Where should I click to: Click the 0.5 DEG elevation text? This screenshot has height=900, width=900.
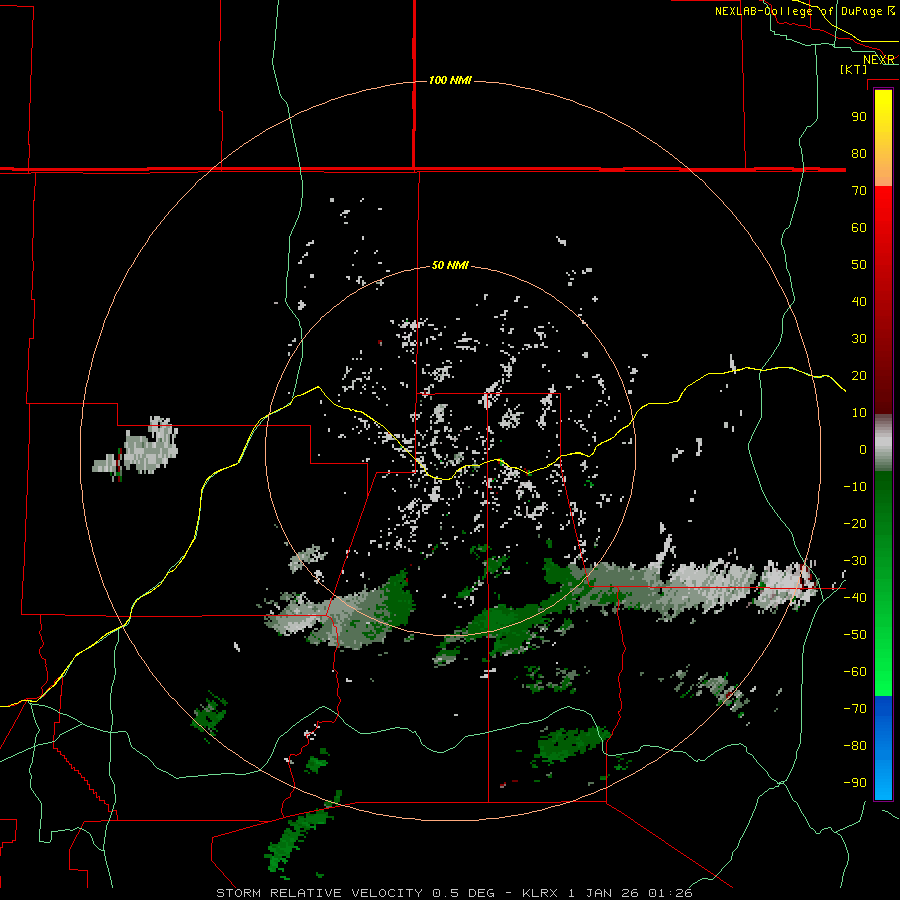tap(463, 893)
